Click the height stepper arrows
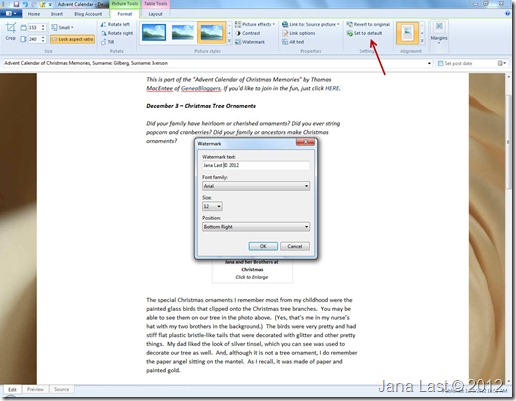Screen dimensions: 516x401 [43, 39]
